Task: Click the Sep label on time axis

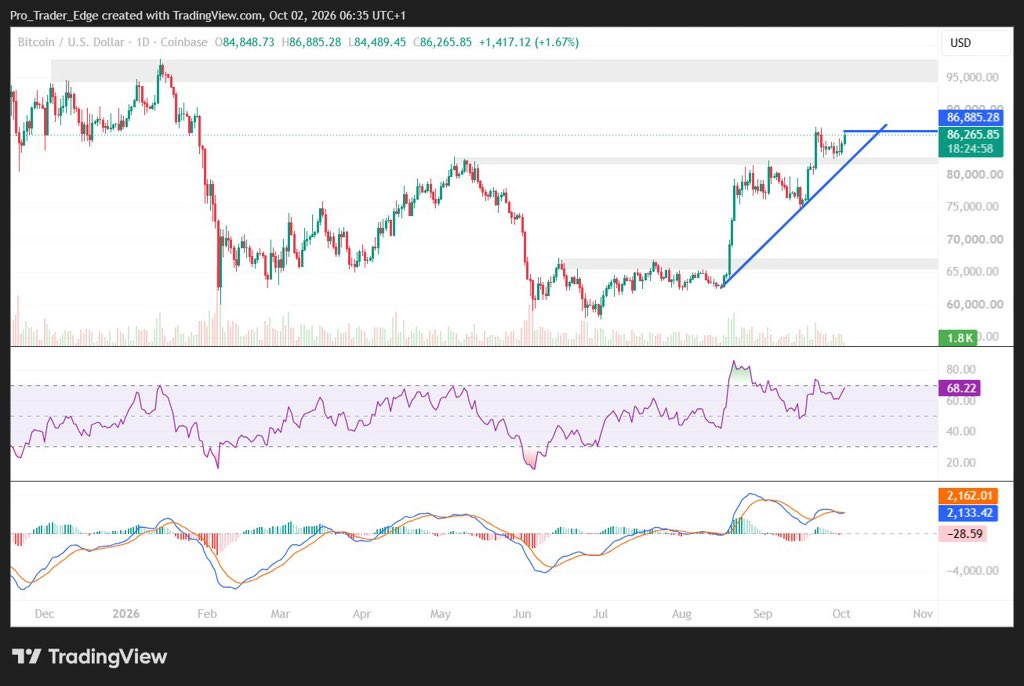Action: (762, 613)
